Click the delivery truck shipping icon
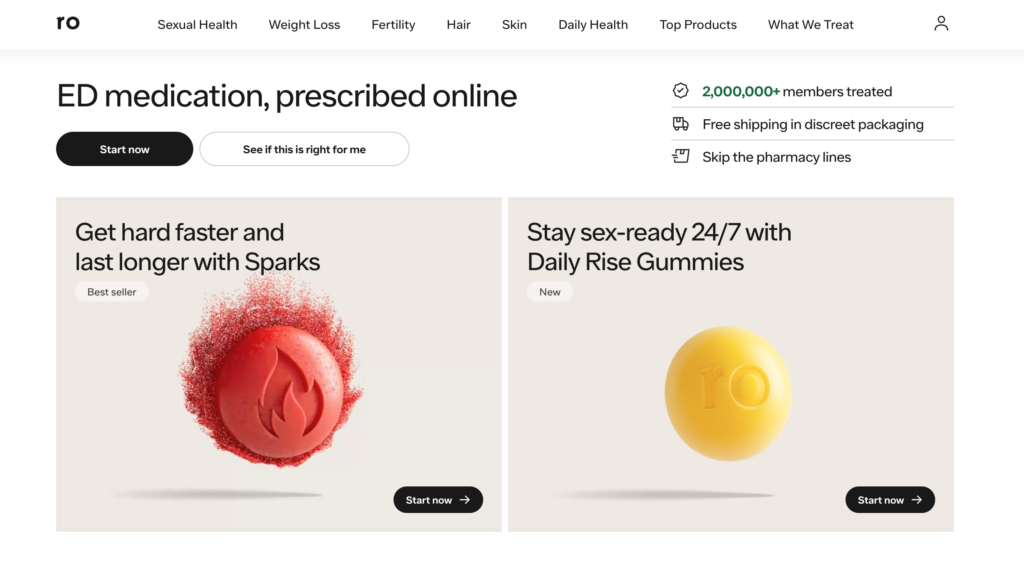The width and height of the screenshot is (1024, 580). tap(680, 123)
